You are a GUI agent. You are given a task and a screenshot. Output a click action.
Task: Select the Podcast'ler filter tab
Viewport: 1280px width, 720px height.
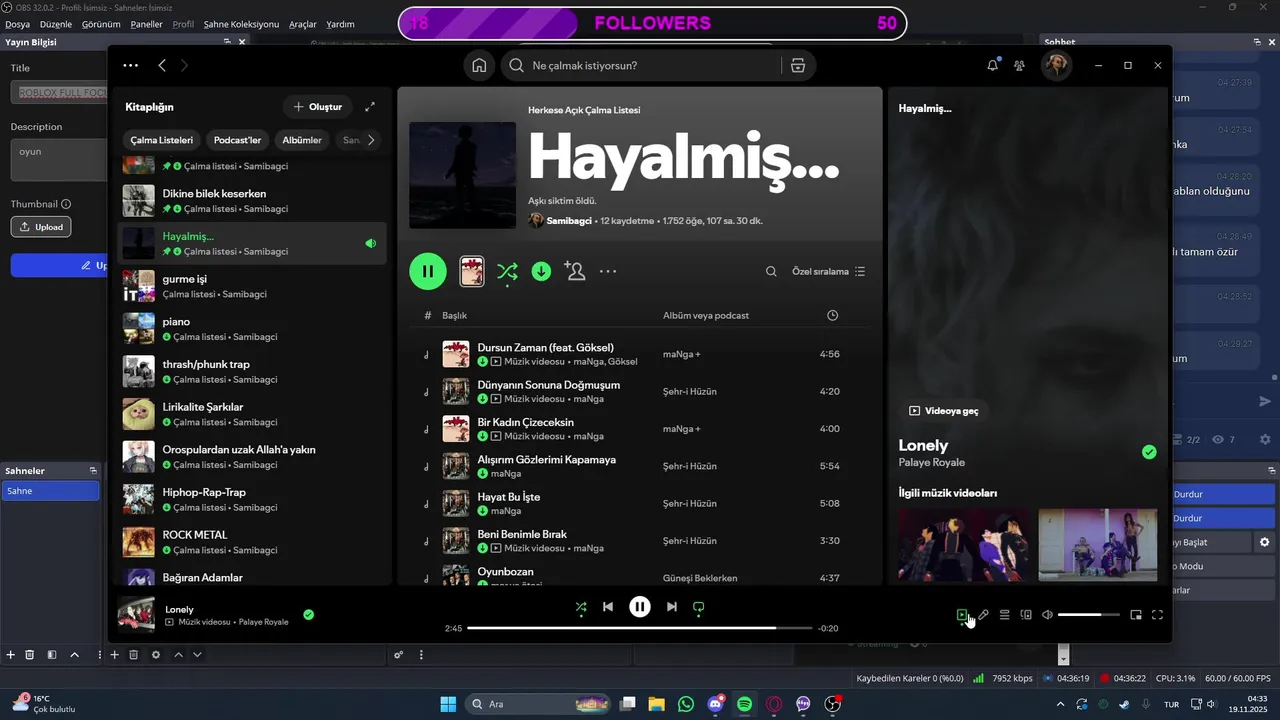238,140
